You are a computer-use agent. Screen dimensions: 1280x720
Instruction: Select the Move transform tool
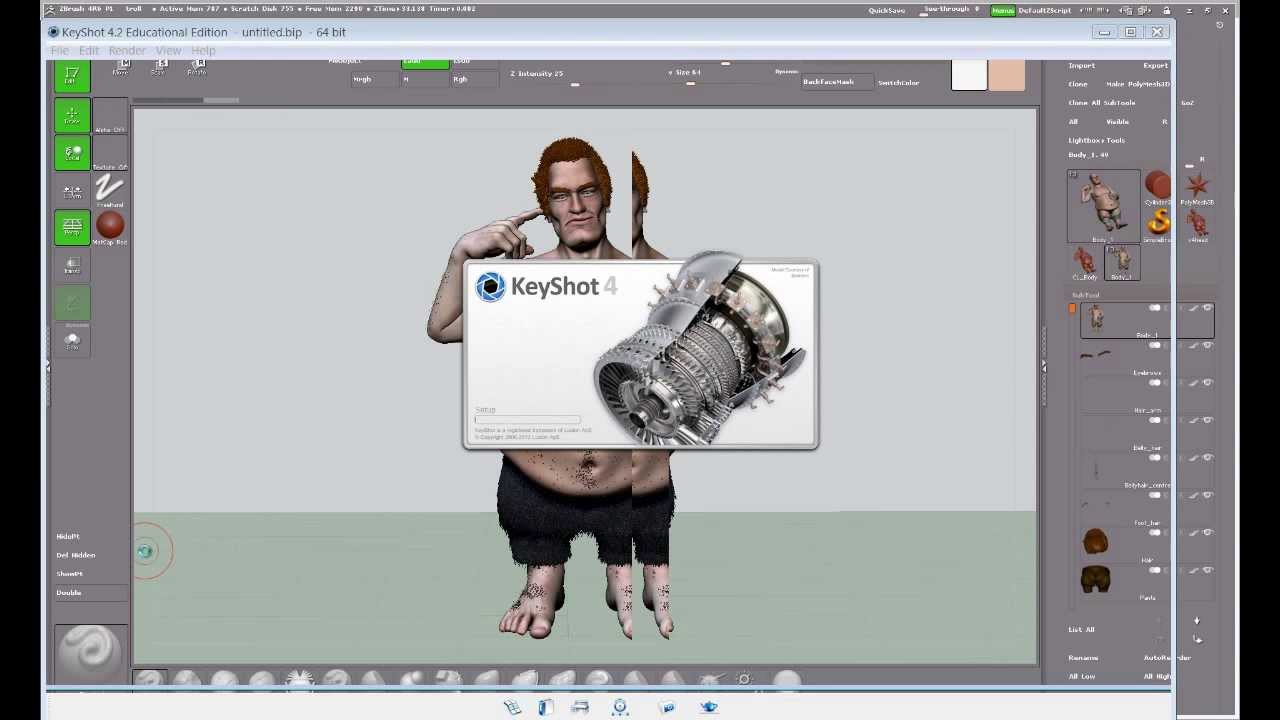121,68
